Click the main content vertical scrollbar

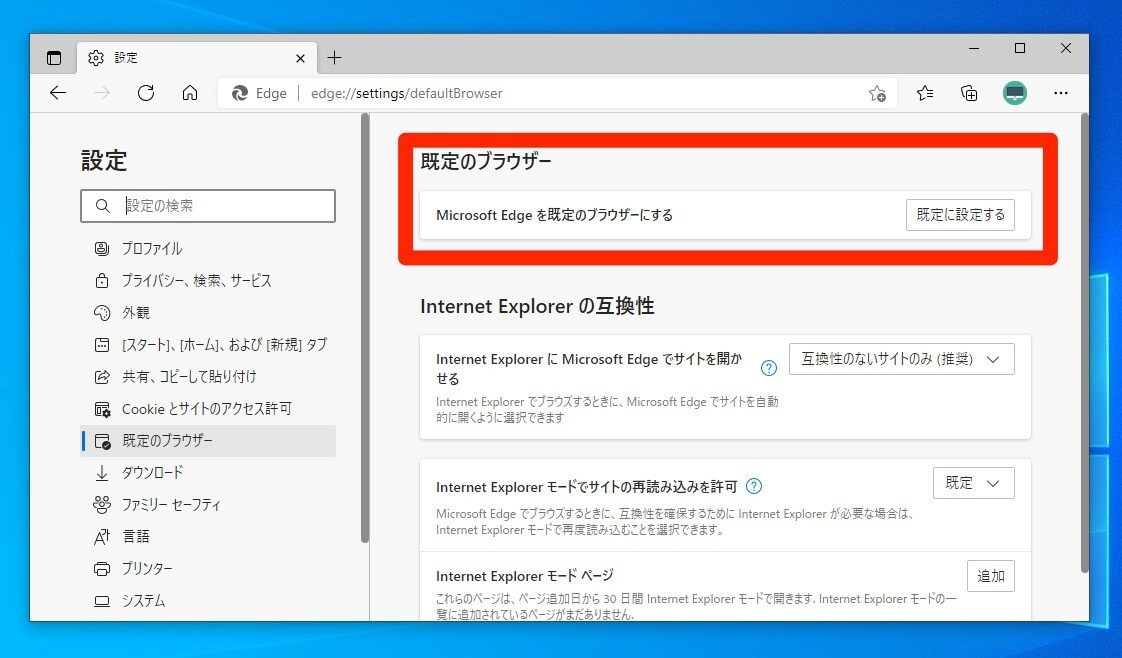(1084, 343)
